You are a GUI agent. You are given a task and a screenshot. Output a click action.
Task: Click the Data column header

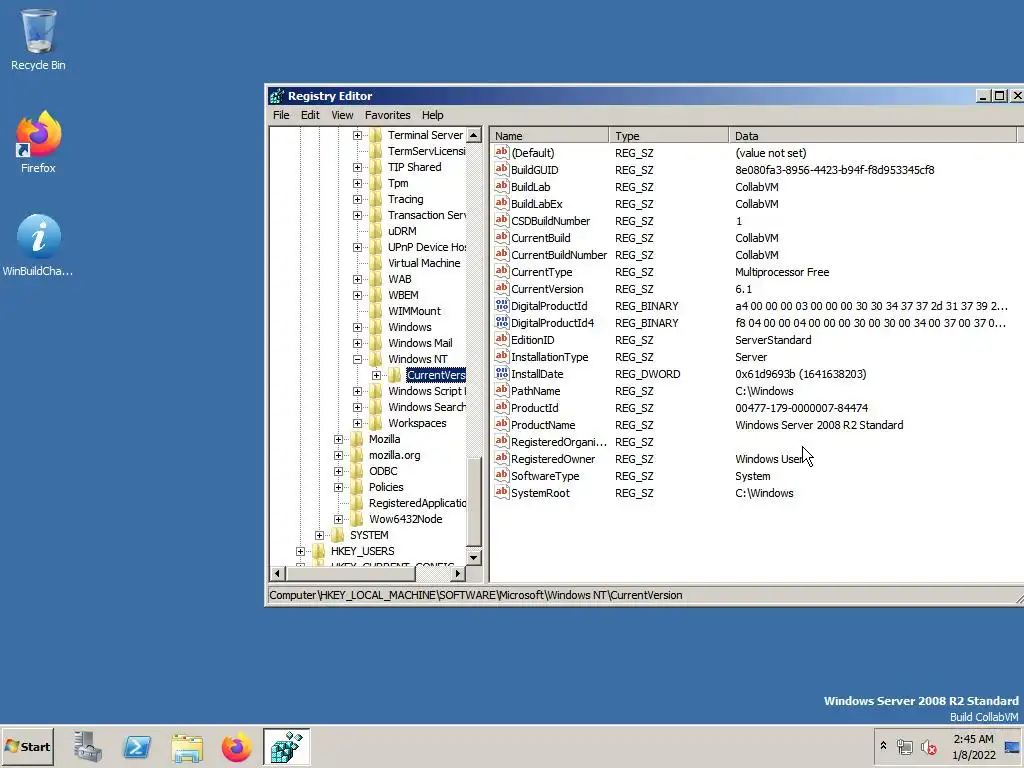click(x=872, y=136)
